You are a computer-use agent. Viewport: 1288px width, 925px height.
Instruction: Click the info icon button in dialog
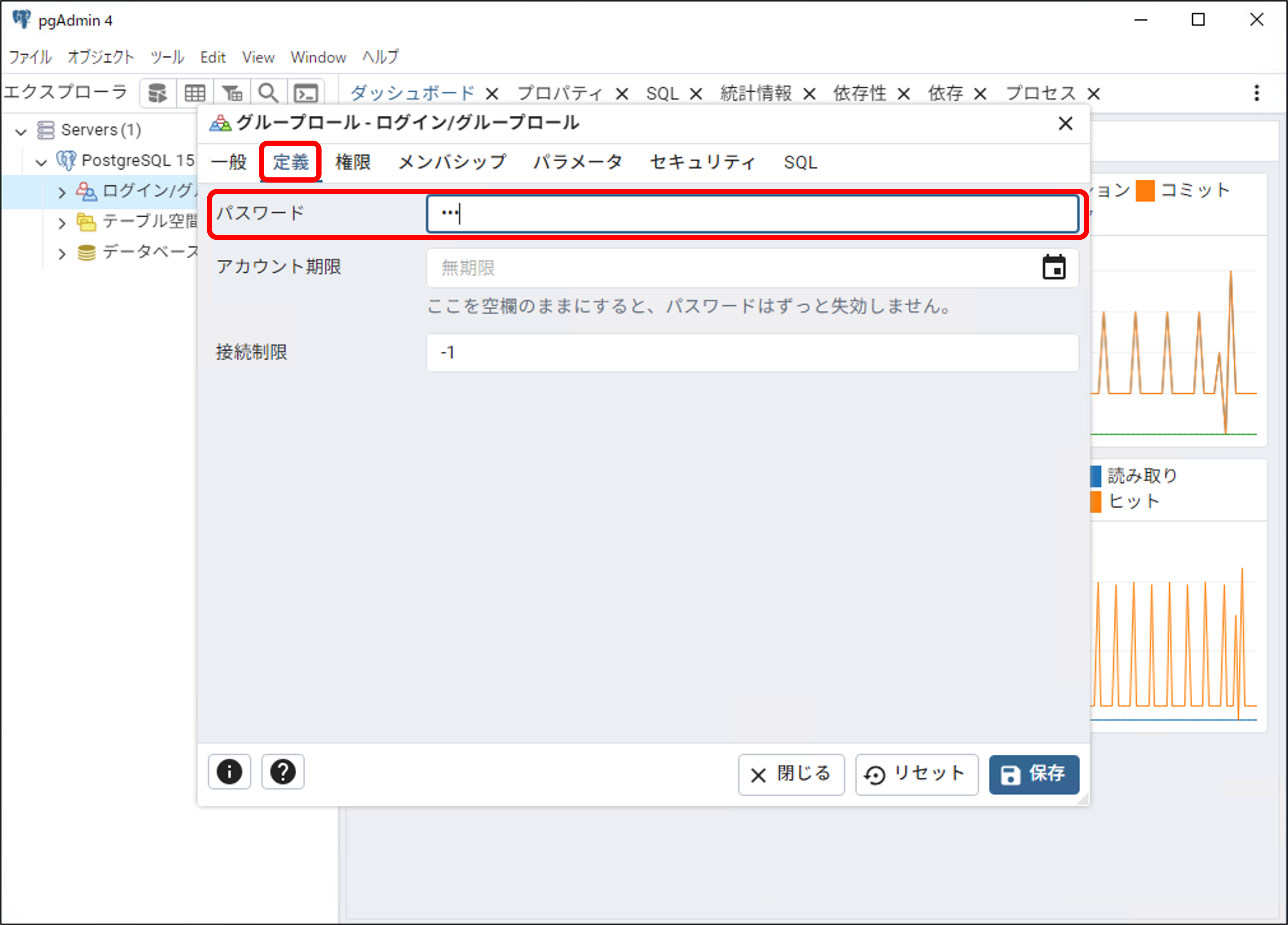pyautogui.click(x=230, y=772)
